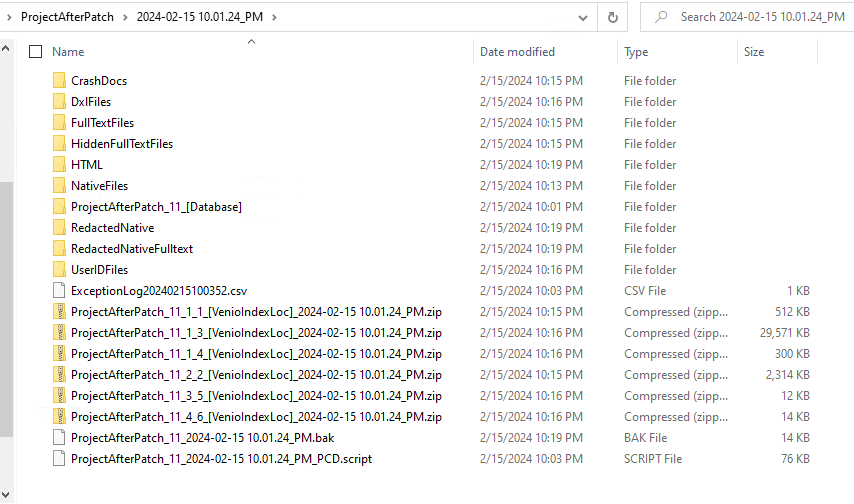Click the CSV File type cell
Screen dimensions: 854x504
pos(645,290)
